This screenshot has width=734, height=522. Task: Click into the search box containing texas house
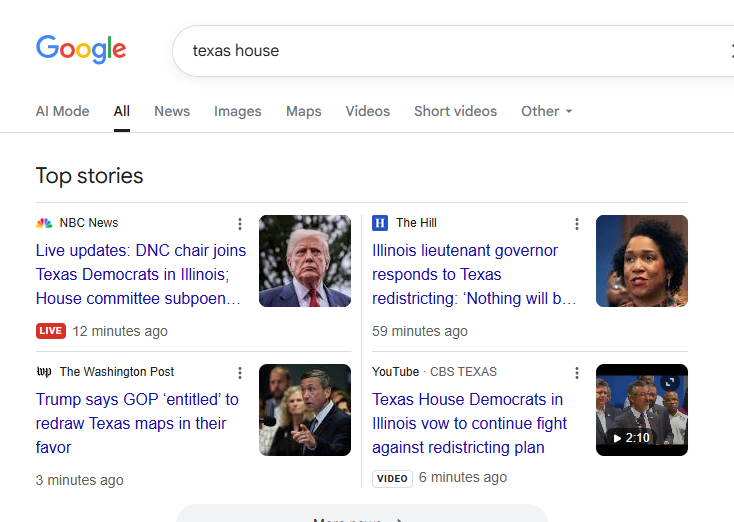(x=453, y=51)
